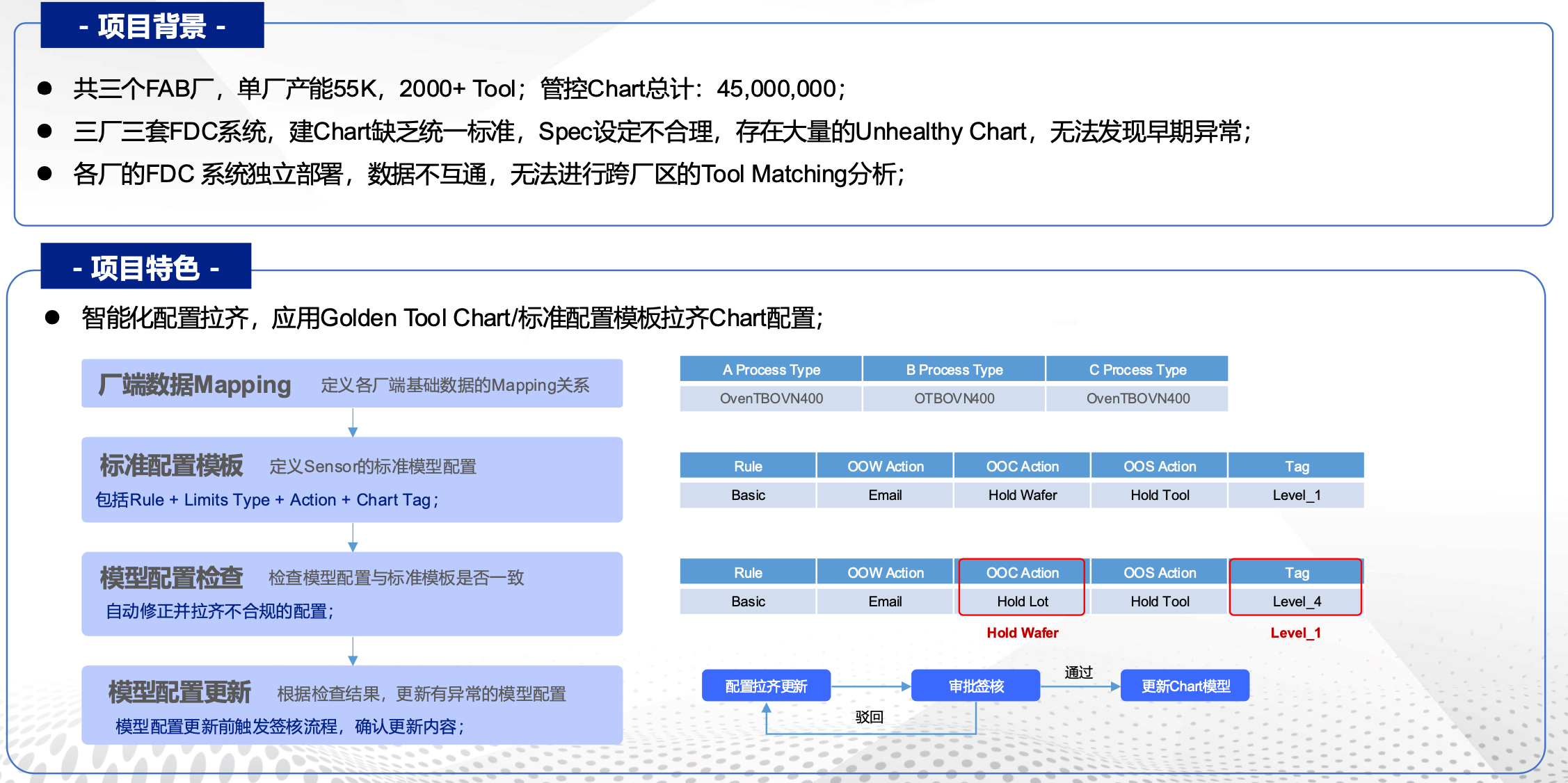
Task: Click the 驳回 label on return arrow
Action: [x=869, y=717]
